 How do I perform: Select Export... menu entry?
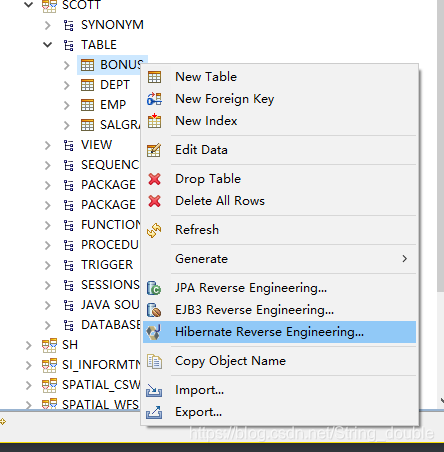279,412
